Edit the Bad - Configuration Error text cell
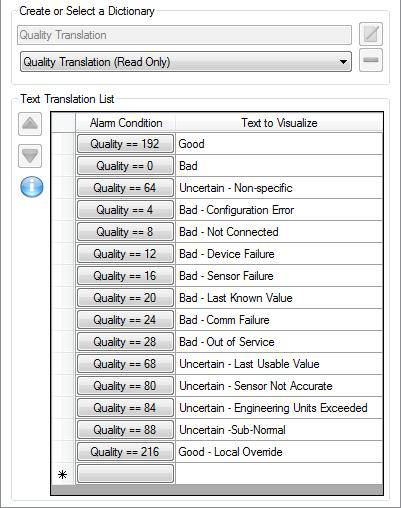Screen dimensions: 401x508 pyautogui.click(x=279, y=210)
